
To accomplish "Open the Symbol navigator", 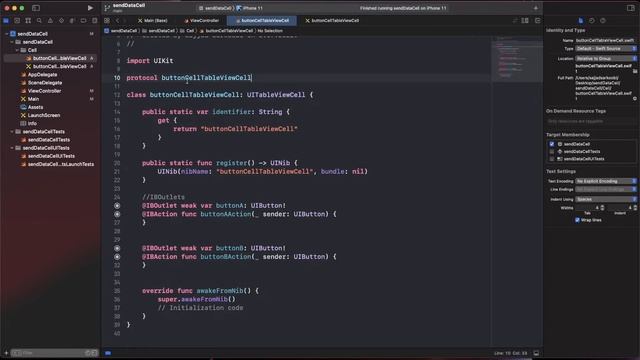I will point(28,20).
